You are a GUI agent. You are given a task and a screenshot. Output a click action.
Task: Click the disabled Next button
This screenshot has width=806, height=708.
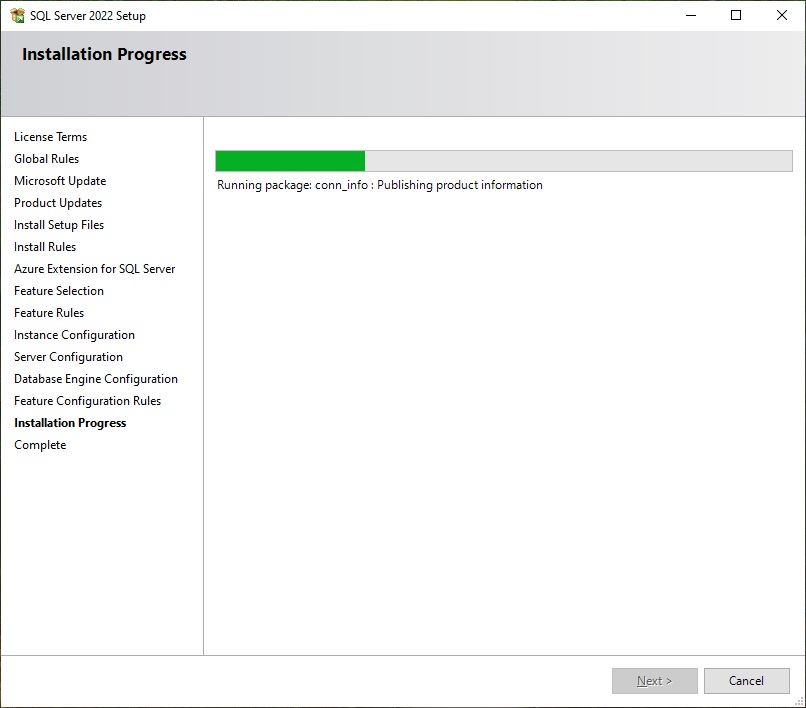(x=654, y=681)
